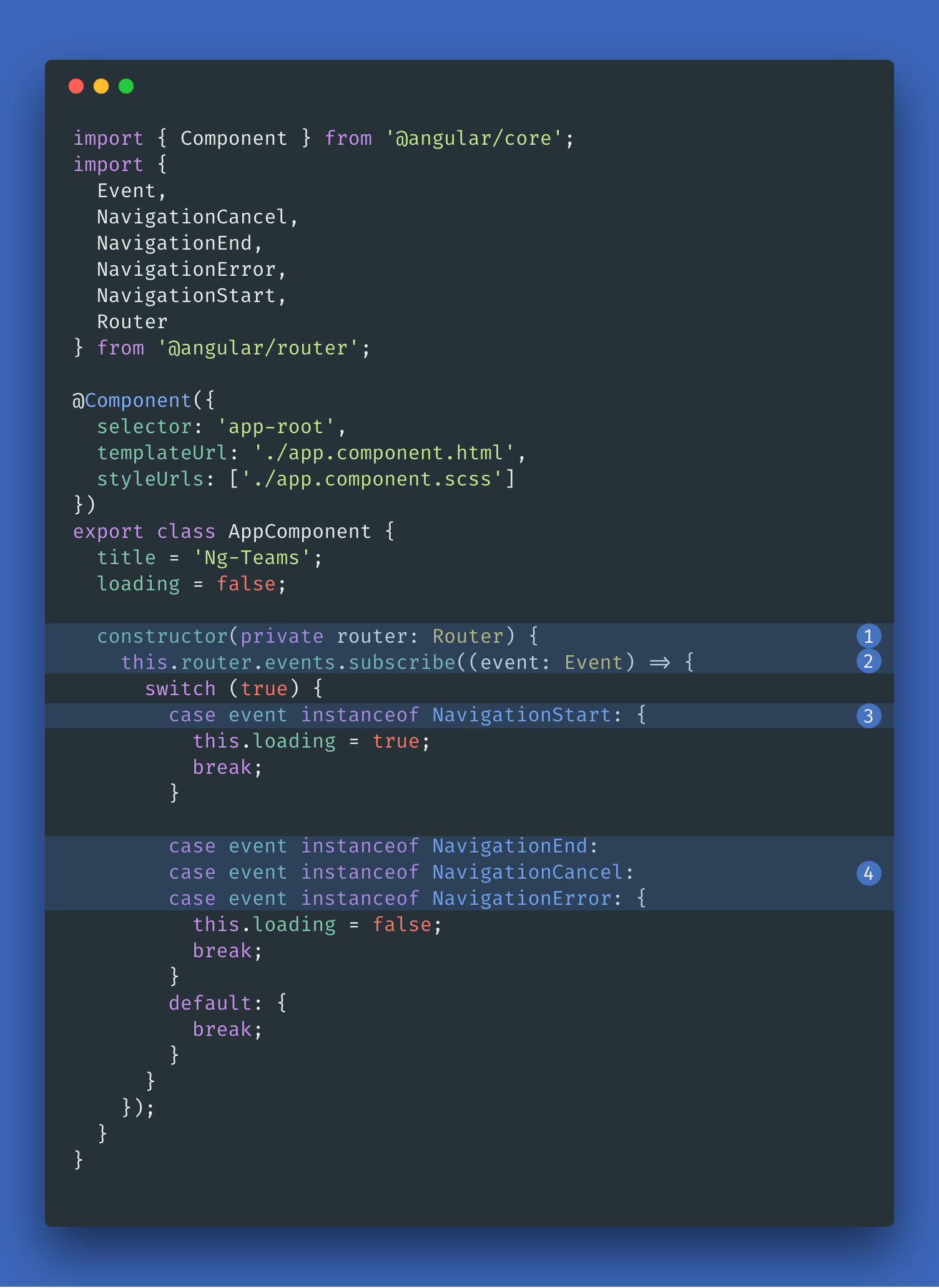
Task: Select the 'app-root' string
Action: 277,426
